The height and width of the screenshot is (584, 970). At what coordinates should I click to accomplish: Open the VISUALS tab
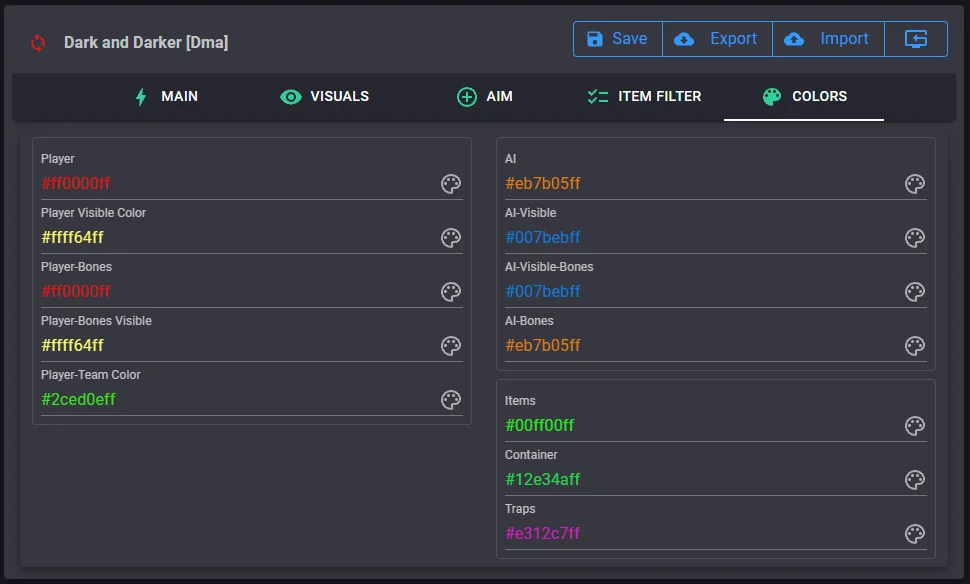coord(325,97)
